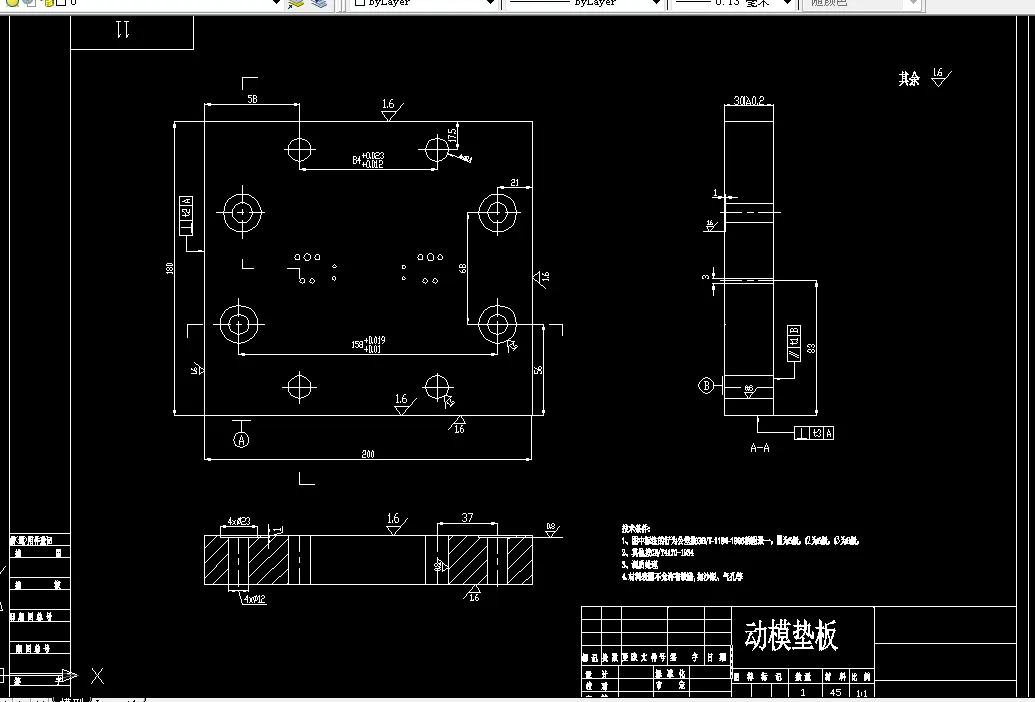Viewport: 1035px width, 702px height.
Task: Select the section label A-A
Action: [x=760, y=448]
